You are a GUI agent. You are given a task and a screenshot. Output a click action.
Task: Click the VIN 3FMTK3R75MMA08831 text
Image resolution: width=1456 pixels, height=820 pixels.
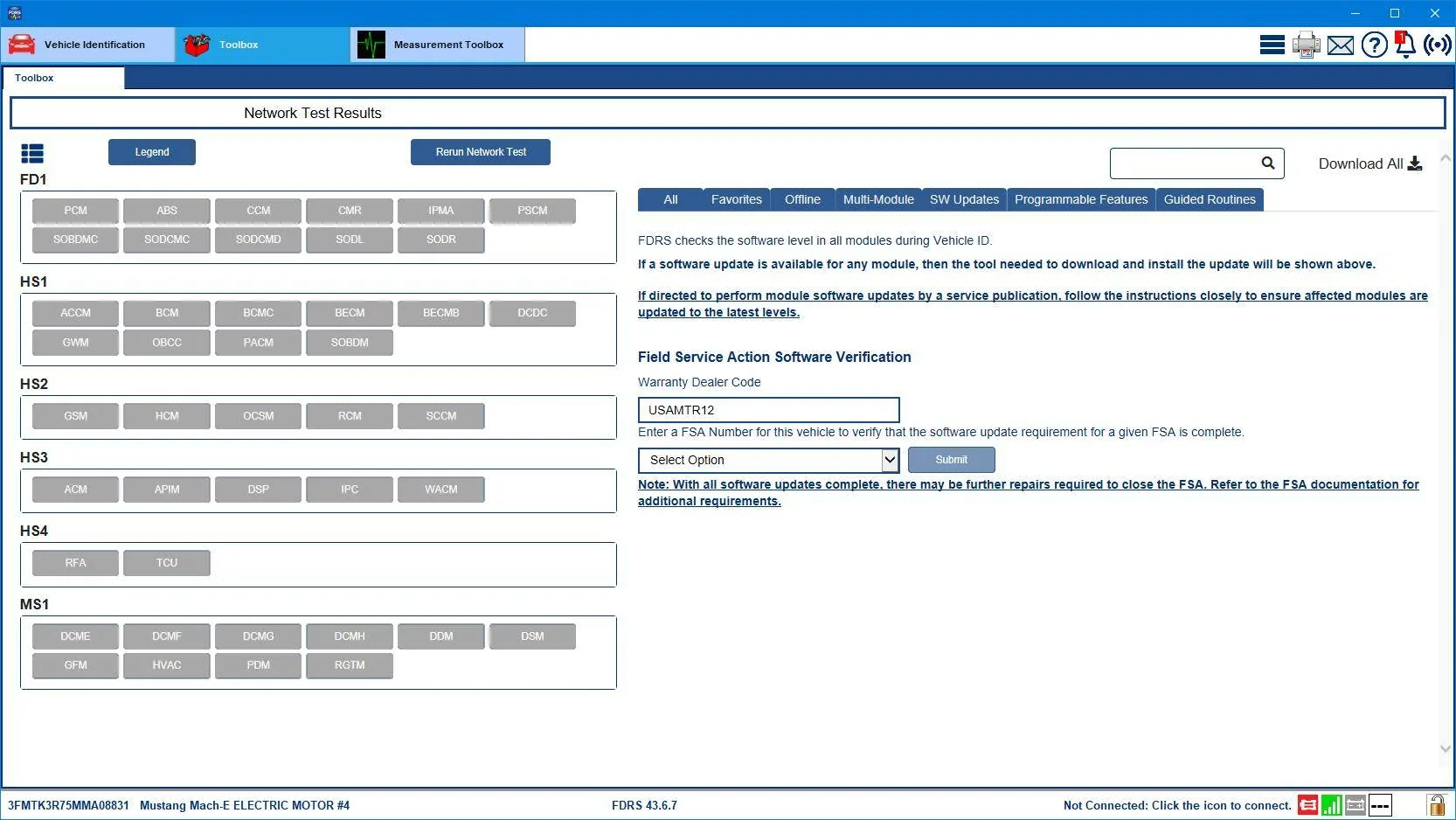pyautogui.click(x=68, y=805)
